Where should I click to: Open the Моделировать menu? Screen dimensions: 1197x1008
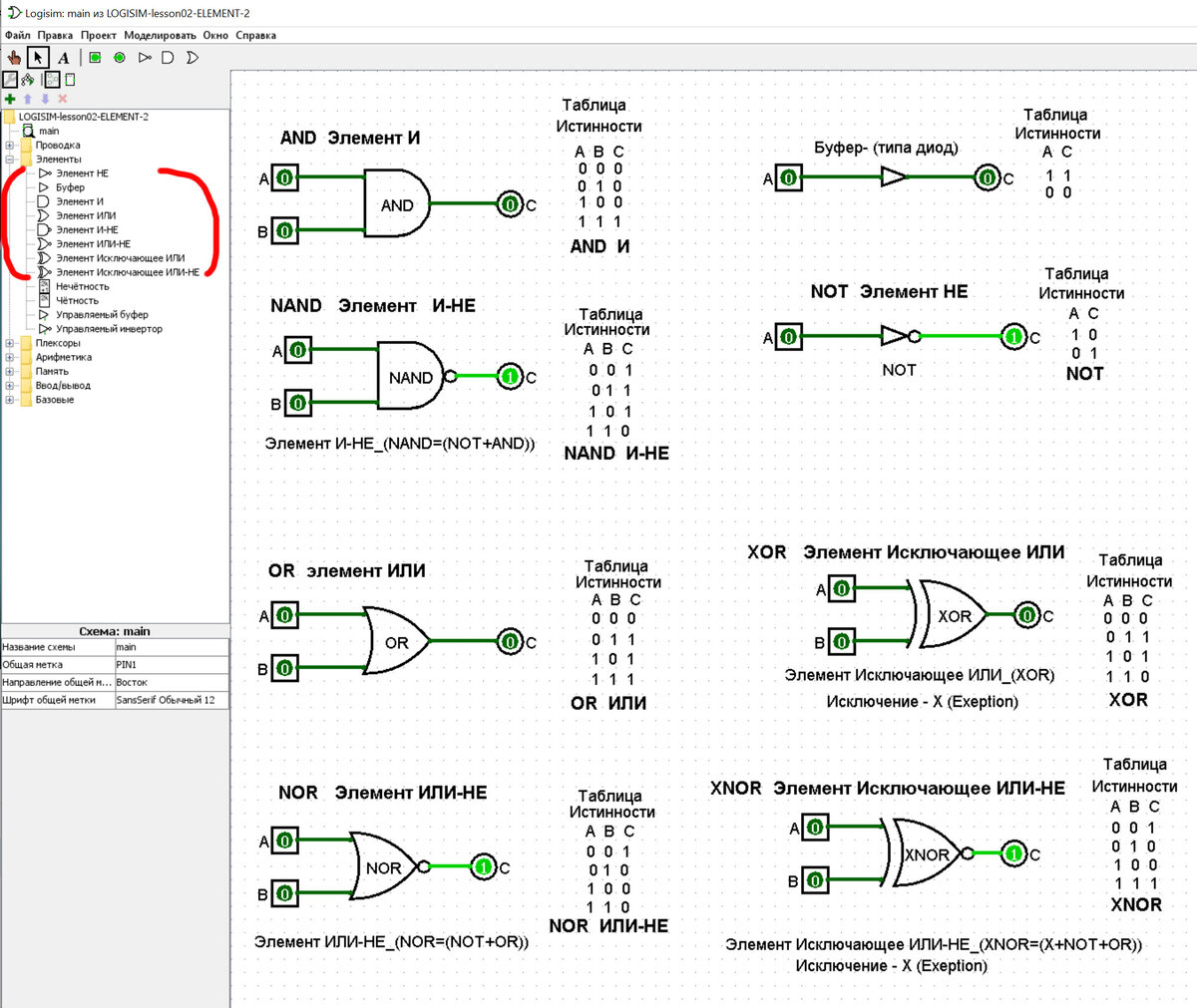[160, 35]
